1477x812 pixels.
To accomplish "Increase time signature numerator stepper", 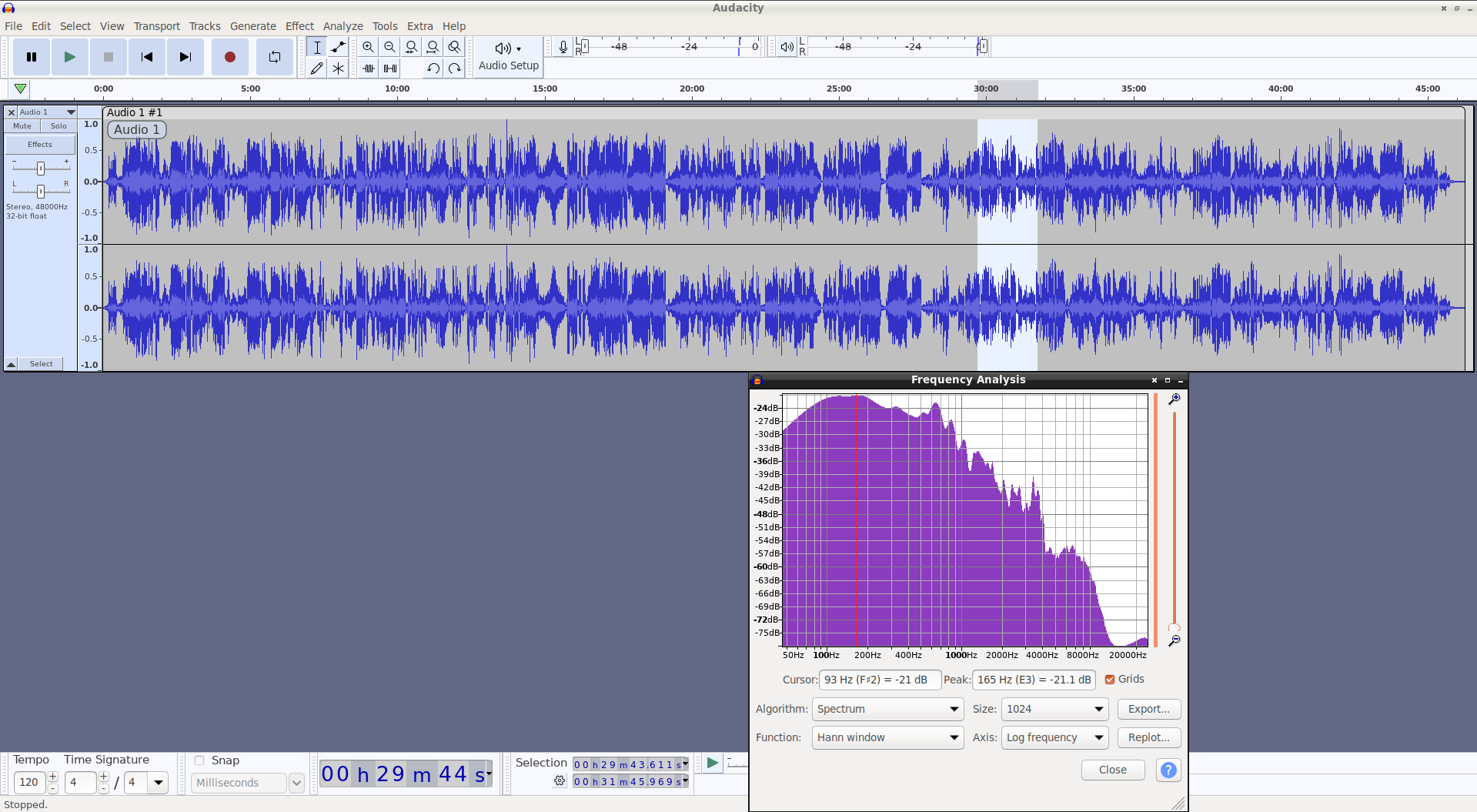I will (x=103, y=777).
